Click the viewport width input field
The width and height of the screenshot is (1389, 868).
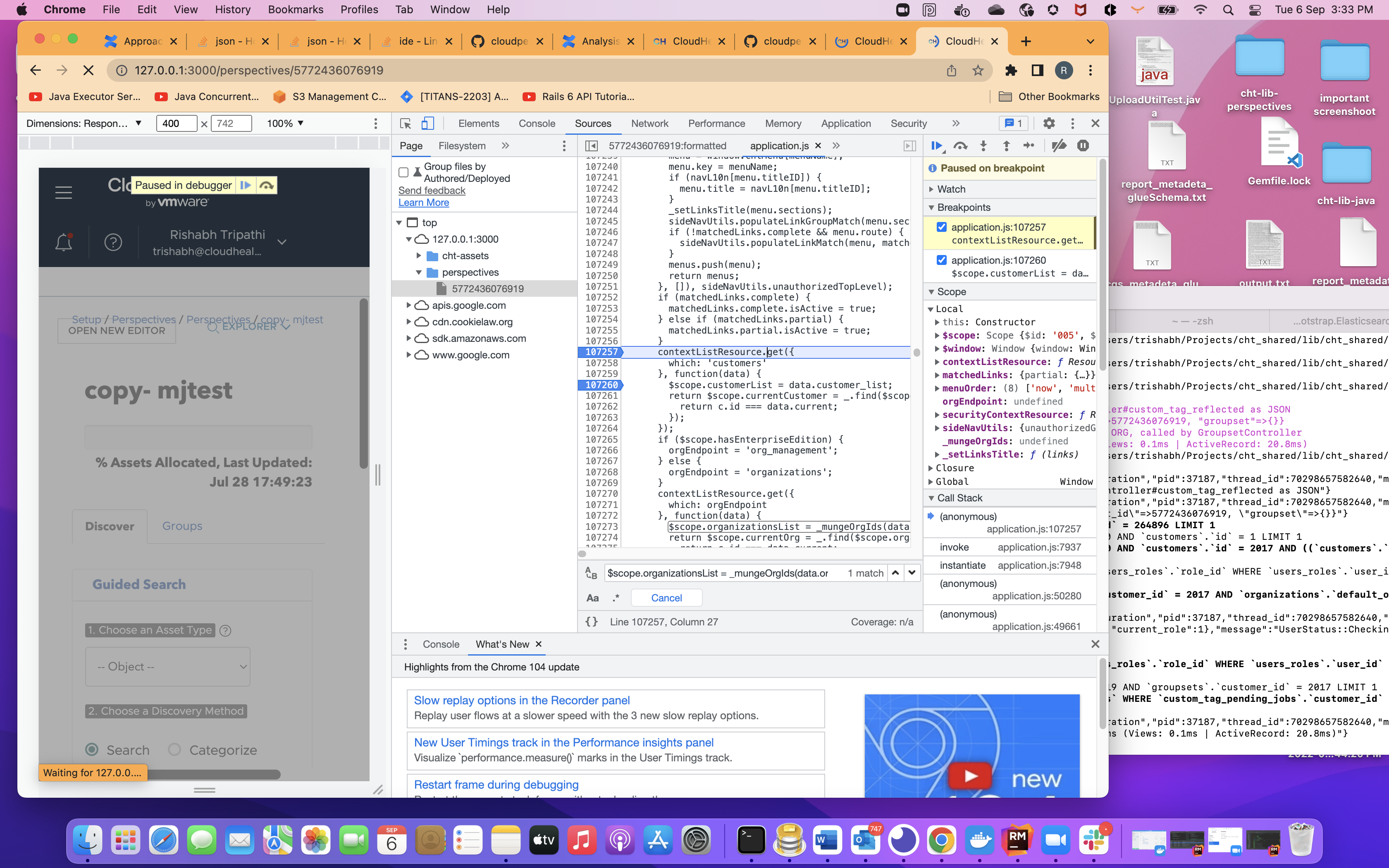tap(176, 124)
